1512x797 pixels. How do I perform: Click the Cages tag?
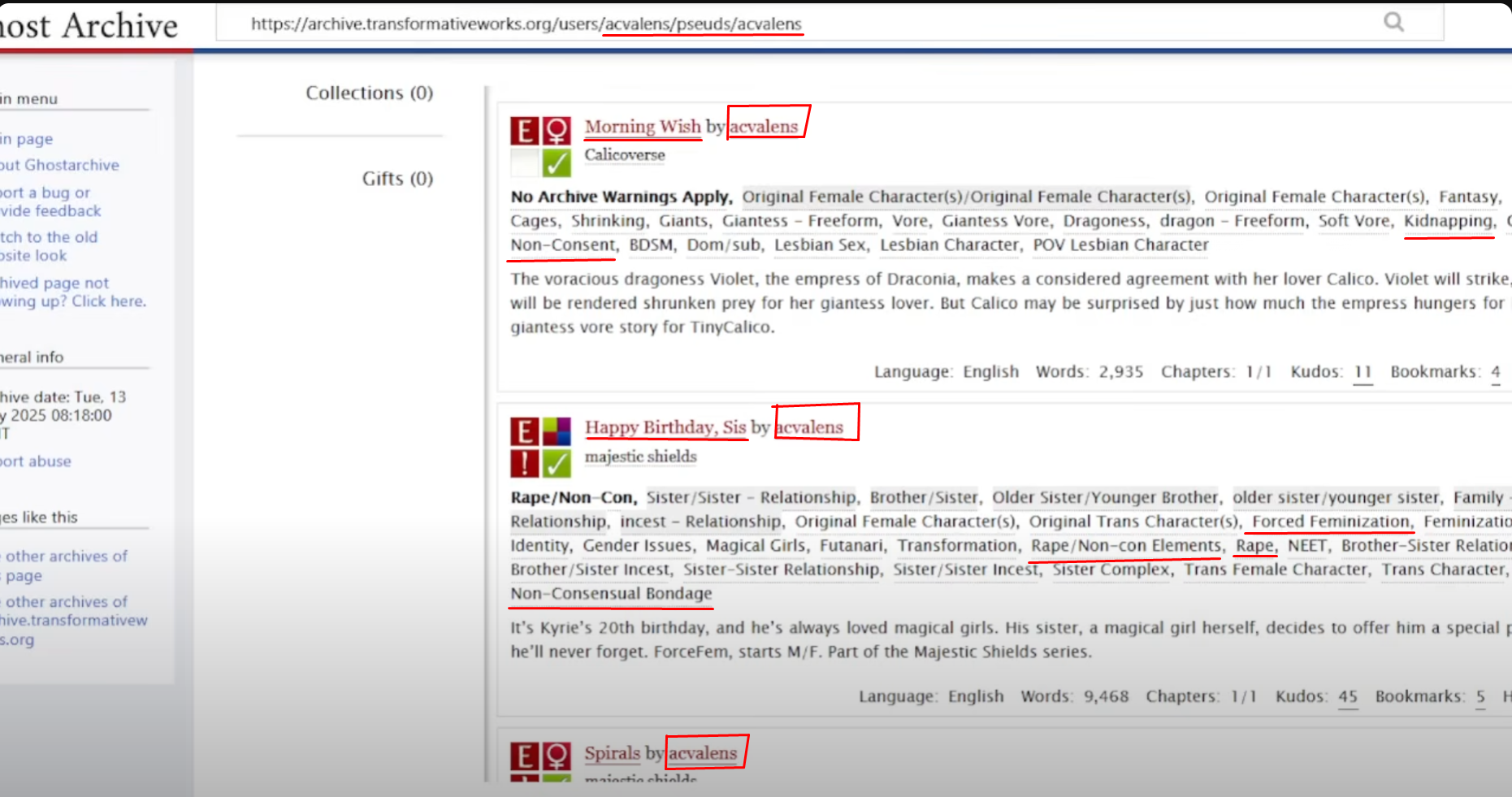[x=534, y=221]
